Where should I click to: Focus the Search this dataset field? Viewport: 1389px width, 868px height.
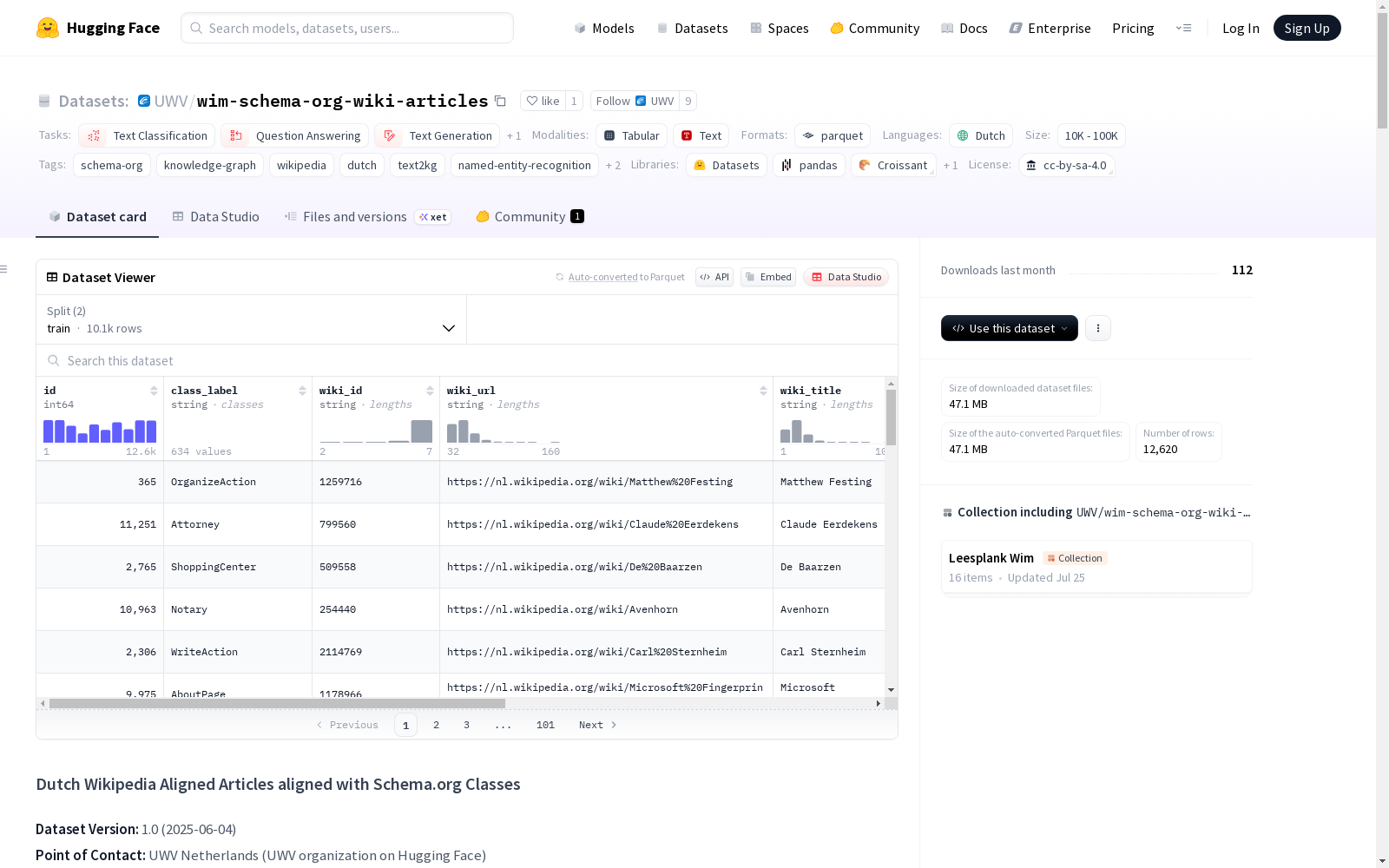(467, 360)
